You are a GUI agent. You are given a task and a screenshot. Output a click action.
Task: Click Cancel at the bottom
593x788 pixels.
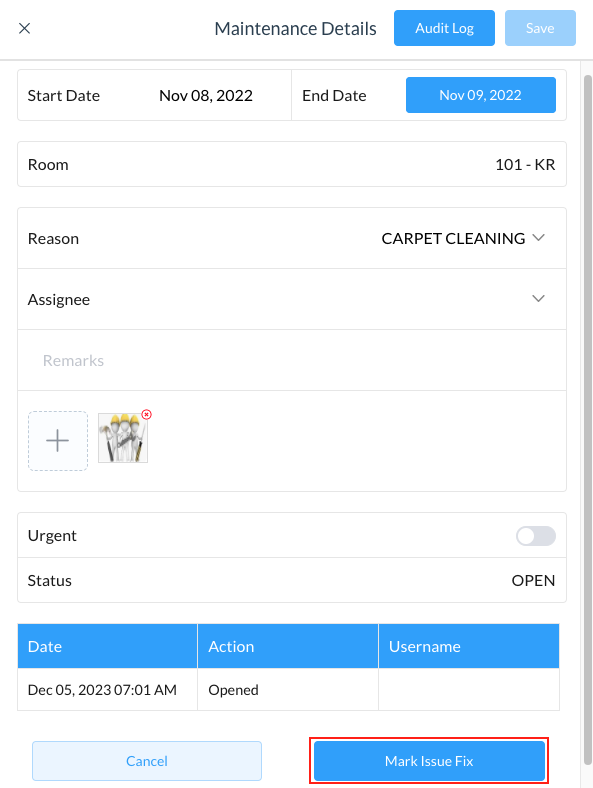147,761
